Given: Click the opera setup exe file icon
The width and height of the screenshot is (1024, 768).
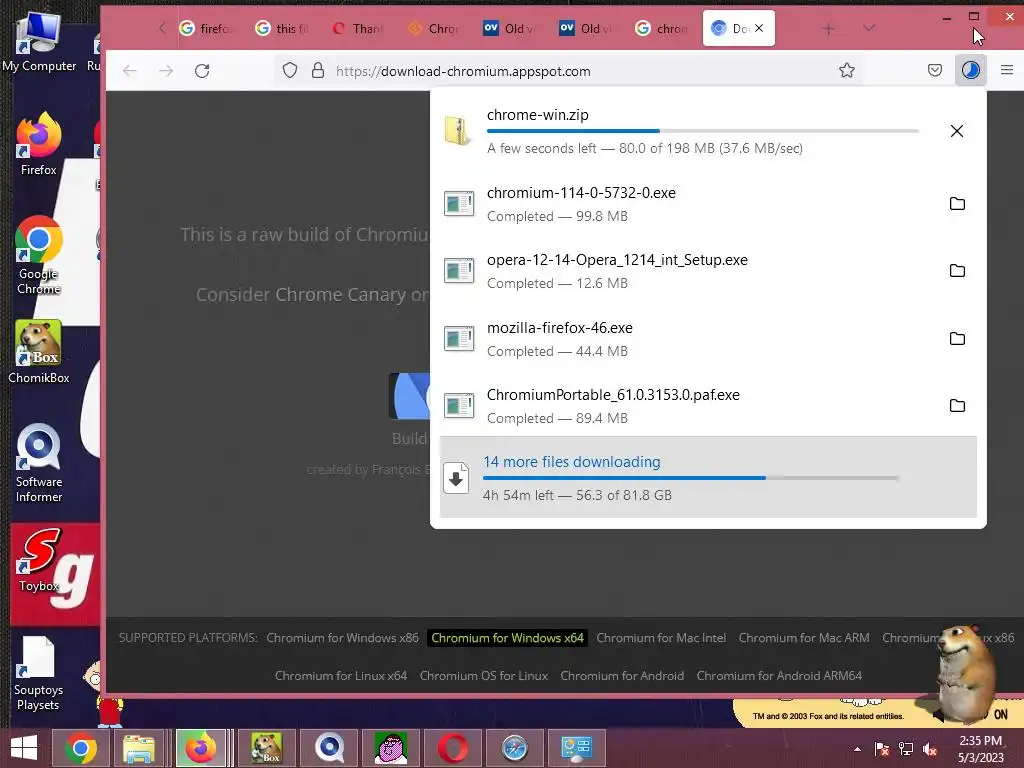Looking at the screenshot, I should (x=458, y=271).
